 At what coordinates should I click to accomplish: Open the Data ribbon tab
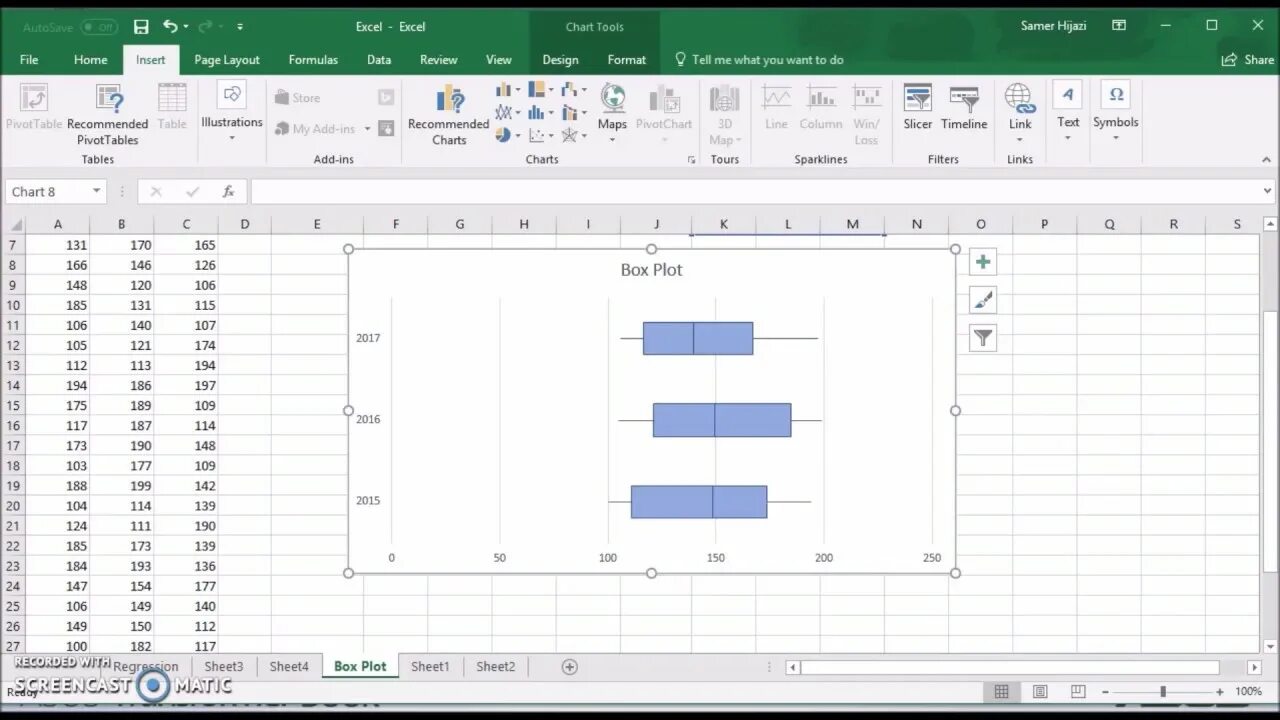point(379,60)
